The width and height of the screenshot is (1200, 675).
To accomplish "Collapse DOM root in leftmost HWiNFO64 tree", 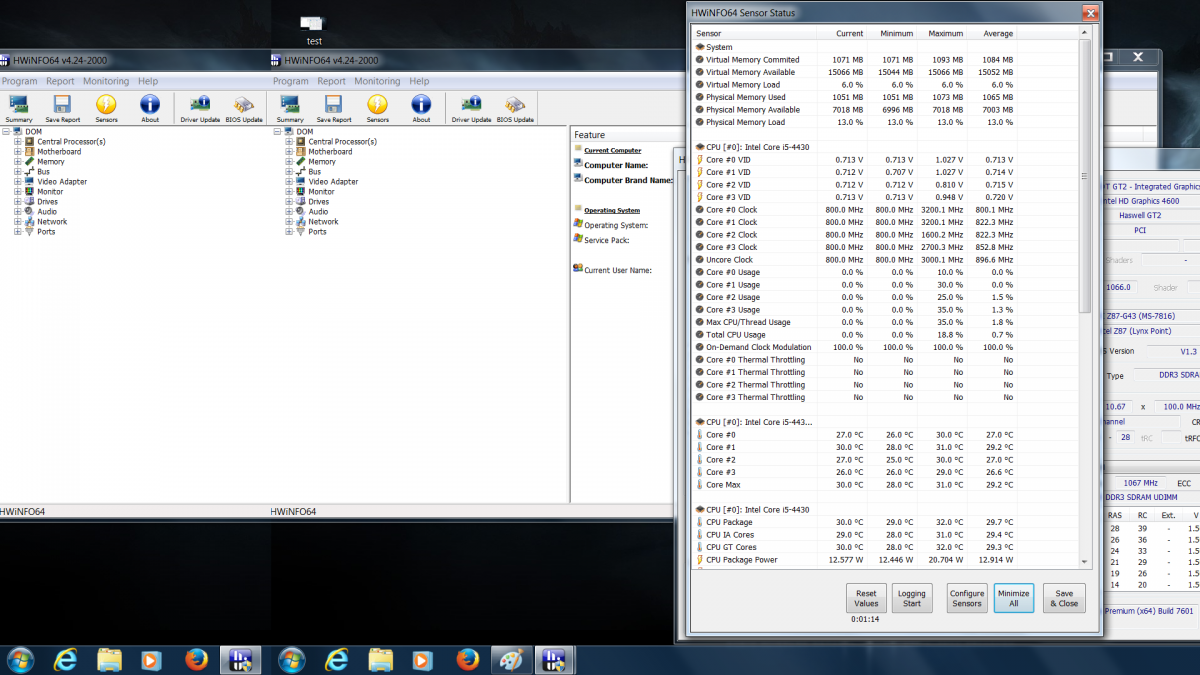I will pos(6,132).
